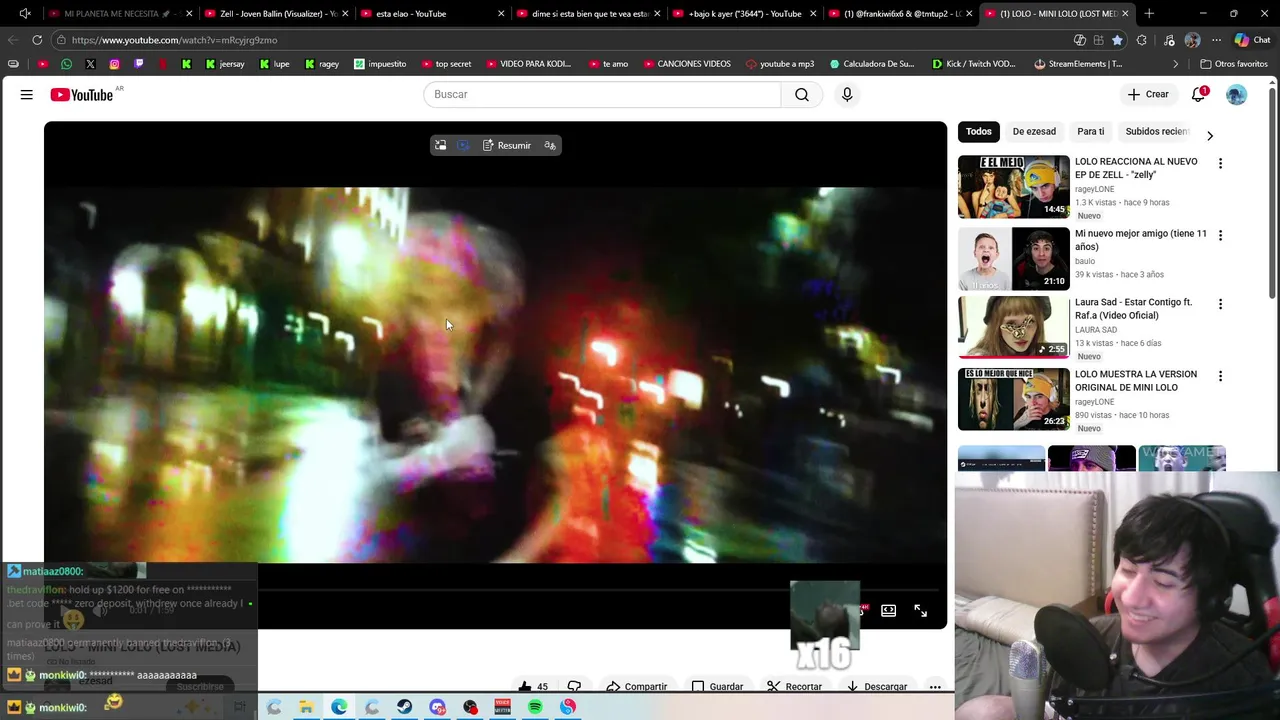Viewport: 1280px width, 720px height.
Task: Select the Para ti filter chip
Action: pyautogui.click(x=1090, y=132)
